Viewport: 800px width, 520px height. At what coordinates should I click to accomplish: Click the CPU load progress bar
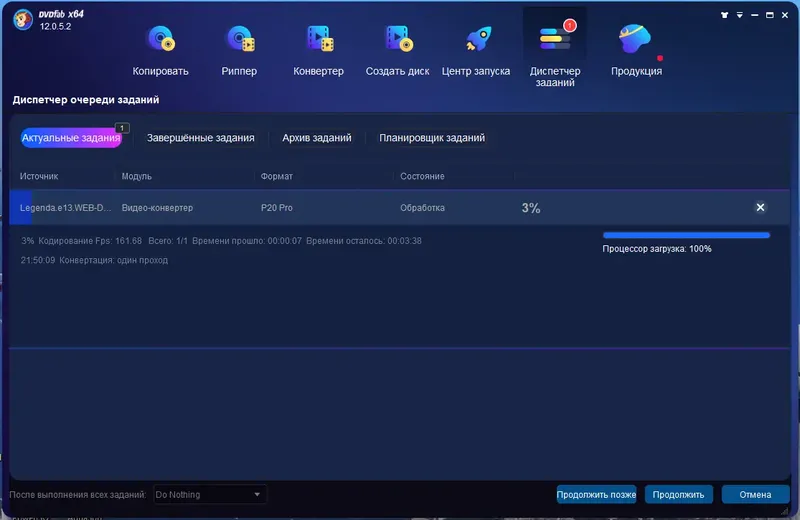coord(686,235)
